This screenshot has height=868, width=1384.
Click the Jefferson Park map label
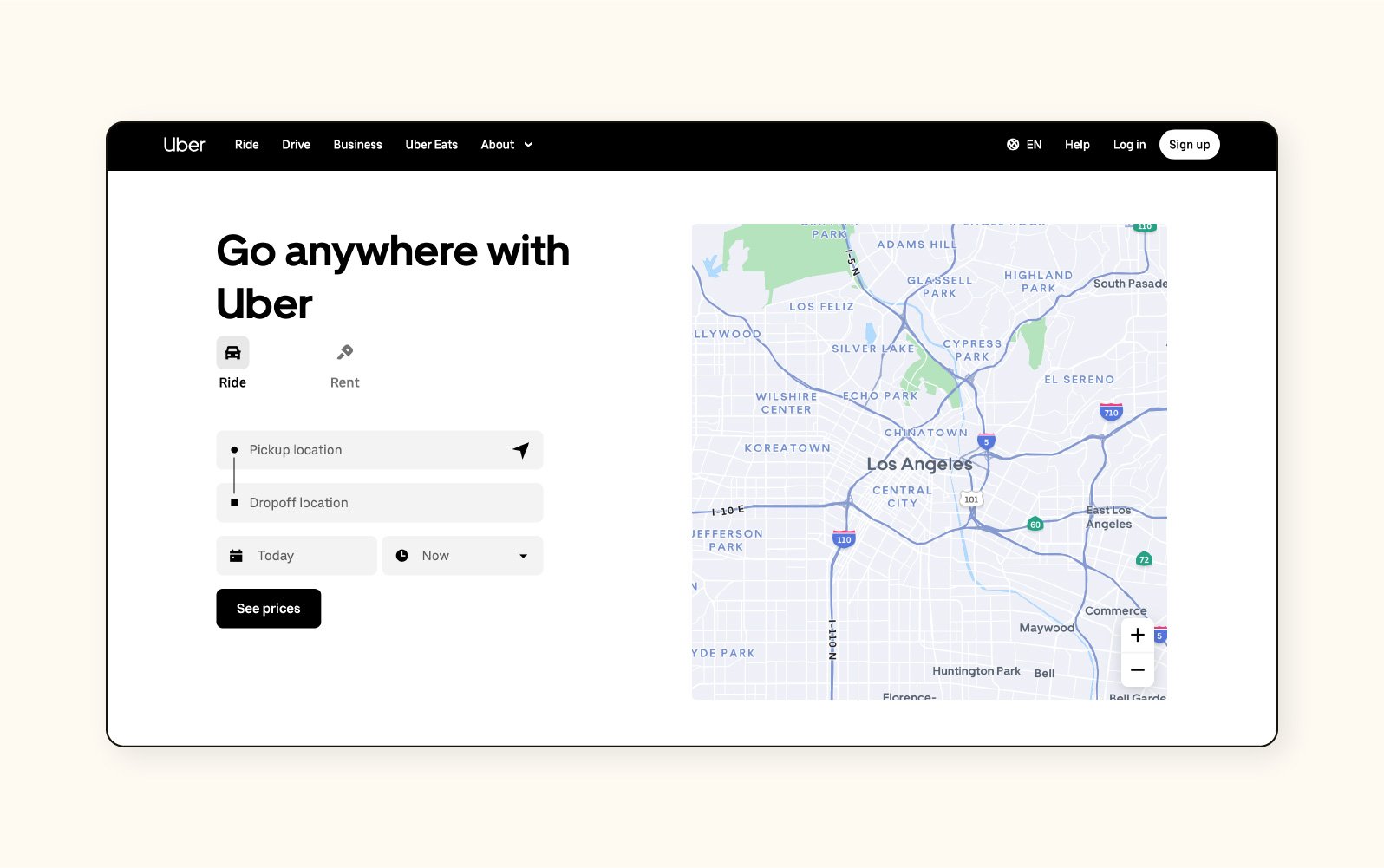click(x=728, y=540)
